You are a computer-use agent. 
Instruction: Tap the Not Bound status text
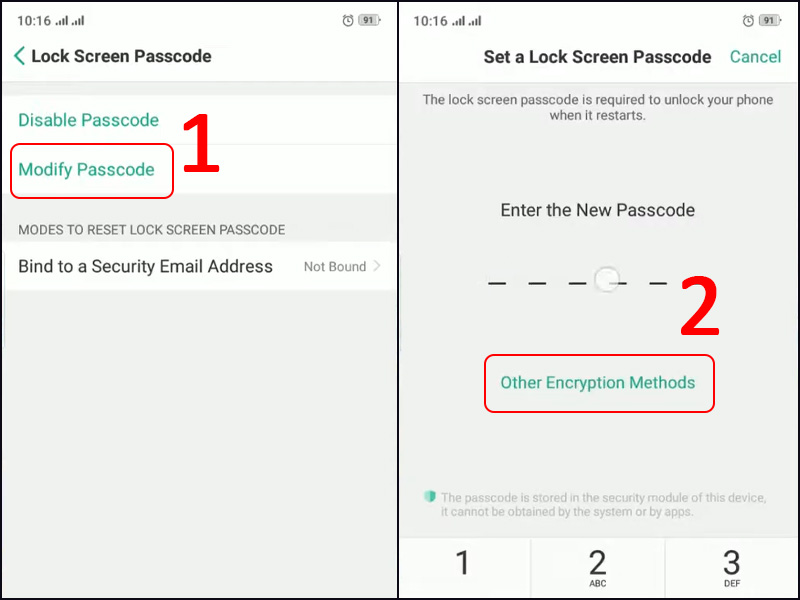point(334,267)
